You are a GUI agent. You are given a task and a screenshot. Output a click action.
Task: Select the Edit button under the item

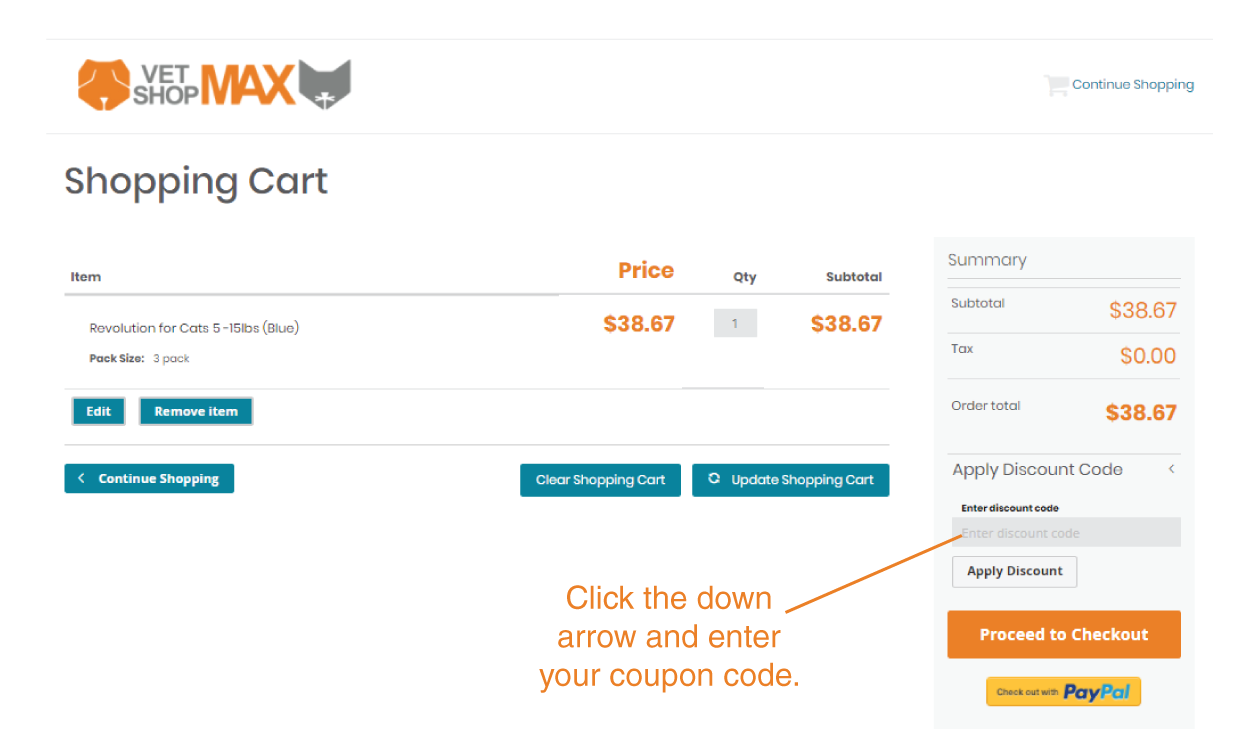click(98, 412)
